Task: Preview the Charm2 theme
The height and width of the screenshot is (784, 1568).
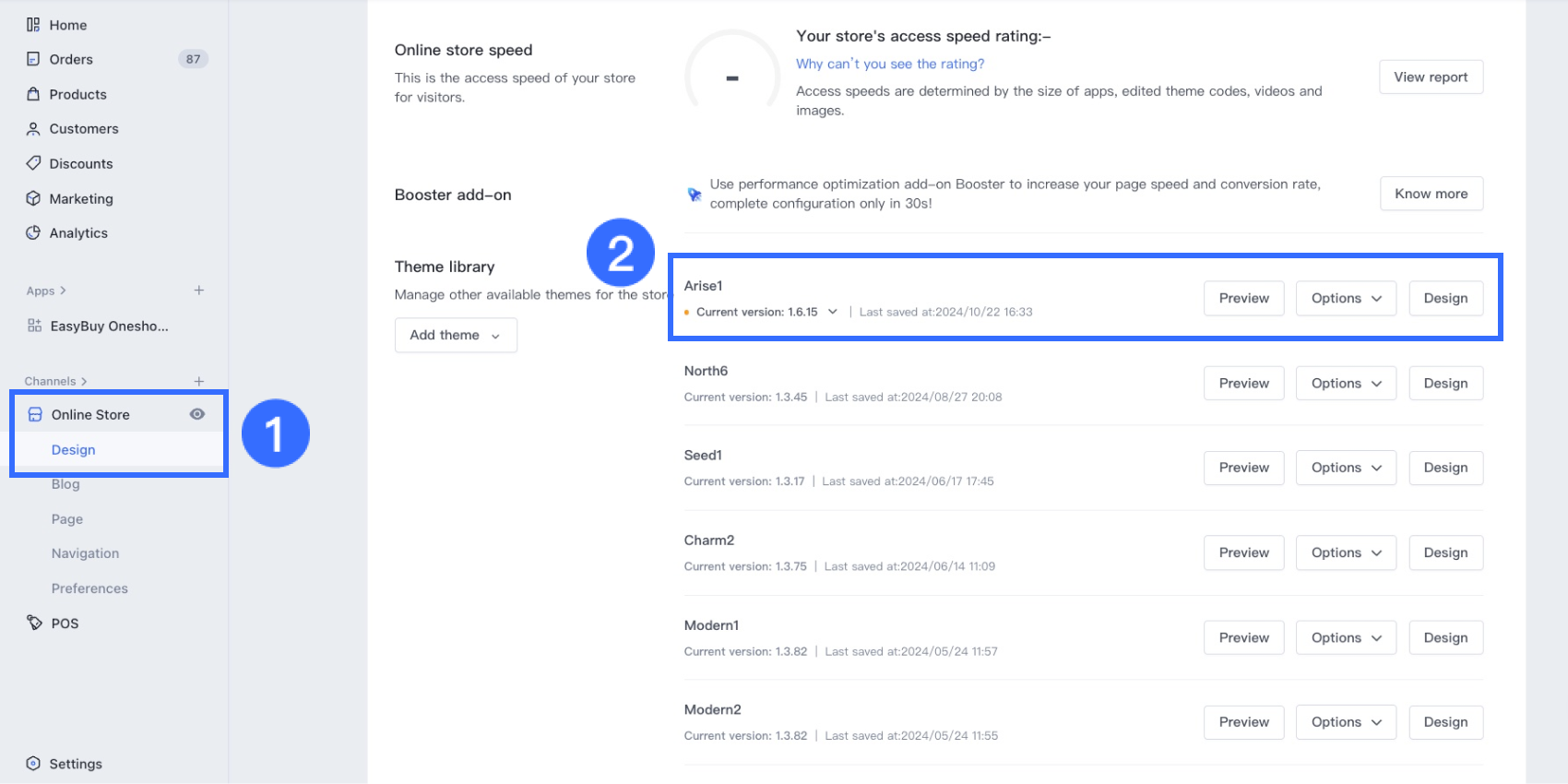Action: click(1244, 552)
